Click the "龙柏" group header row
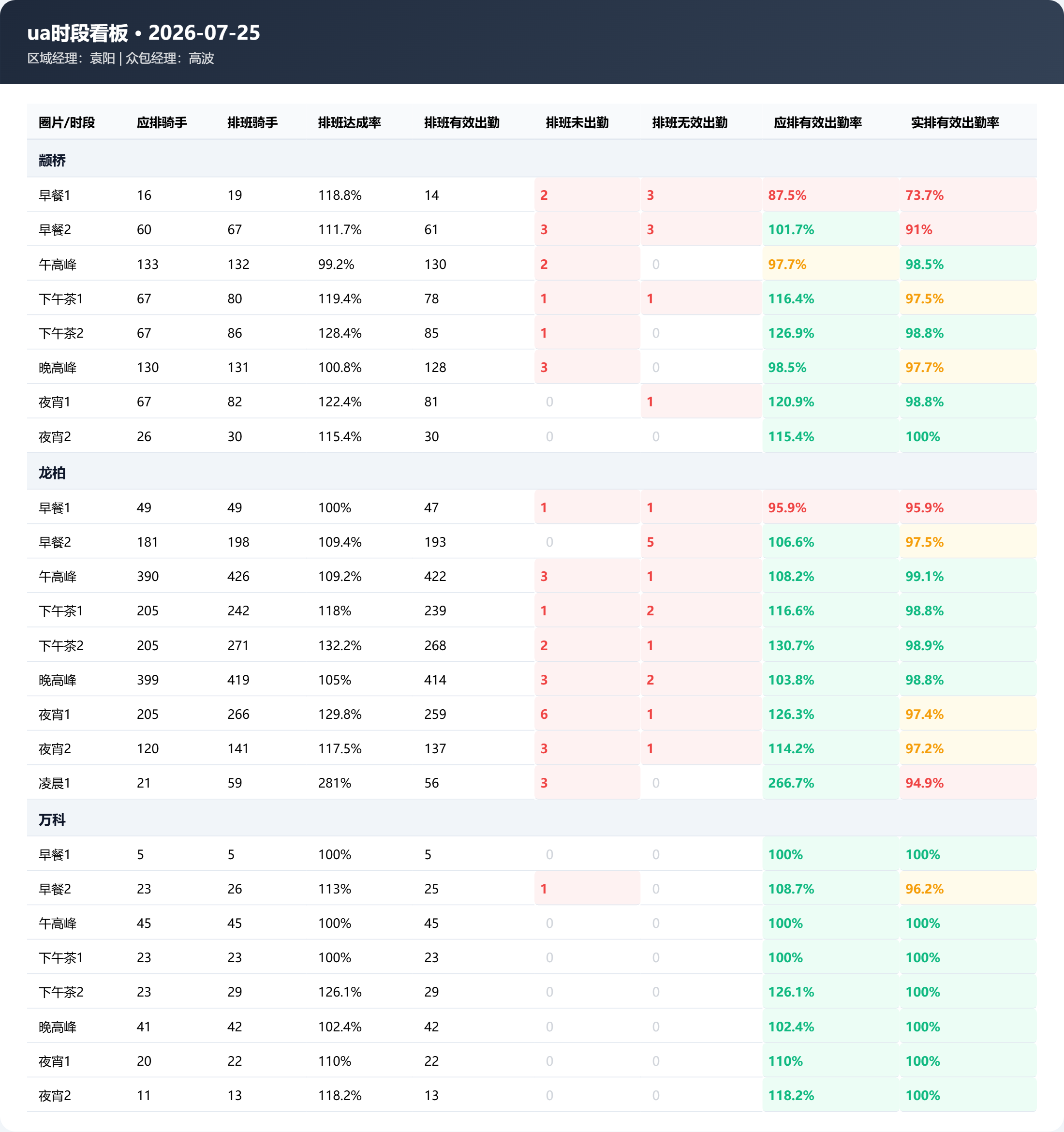The width and height of the screenshot is (1064, 1132). click(x=532, y=473)
